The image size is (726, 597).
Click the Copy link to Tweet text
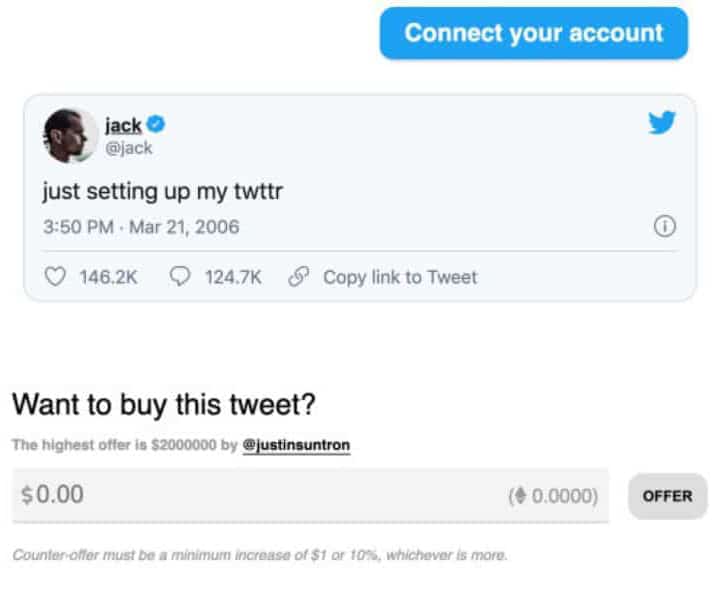pyautogui.click(x=400, y=277)
